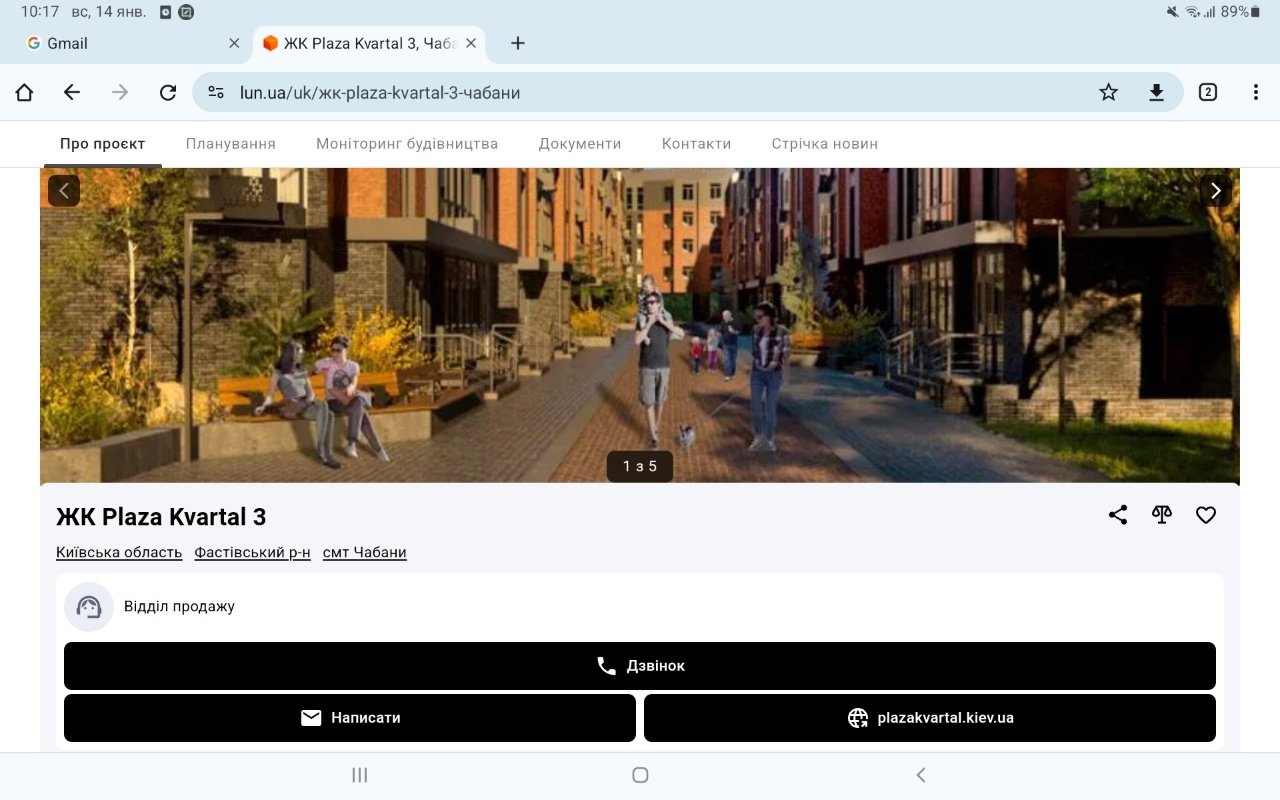The width and height of the screenshot is (1280, 800).
Task: Open browser downloads icon
Action: 1156,92
